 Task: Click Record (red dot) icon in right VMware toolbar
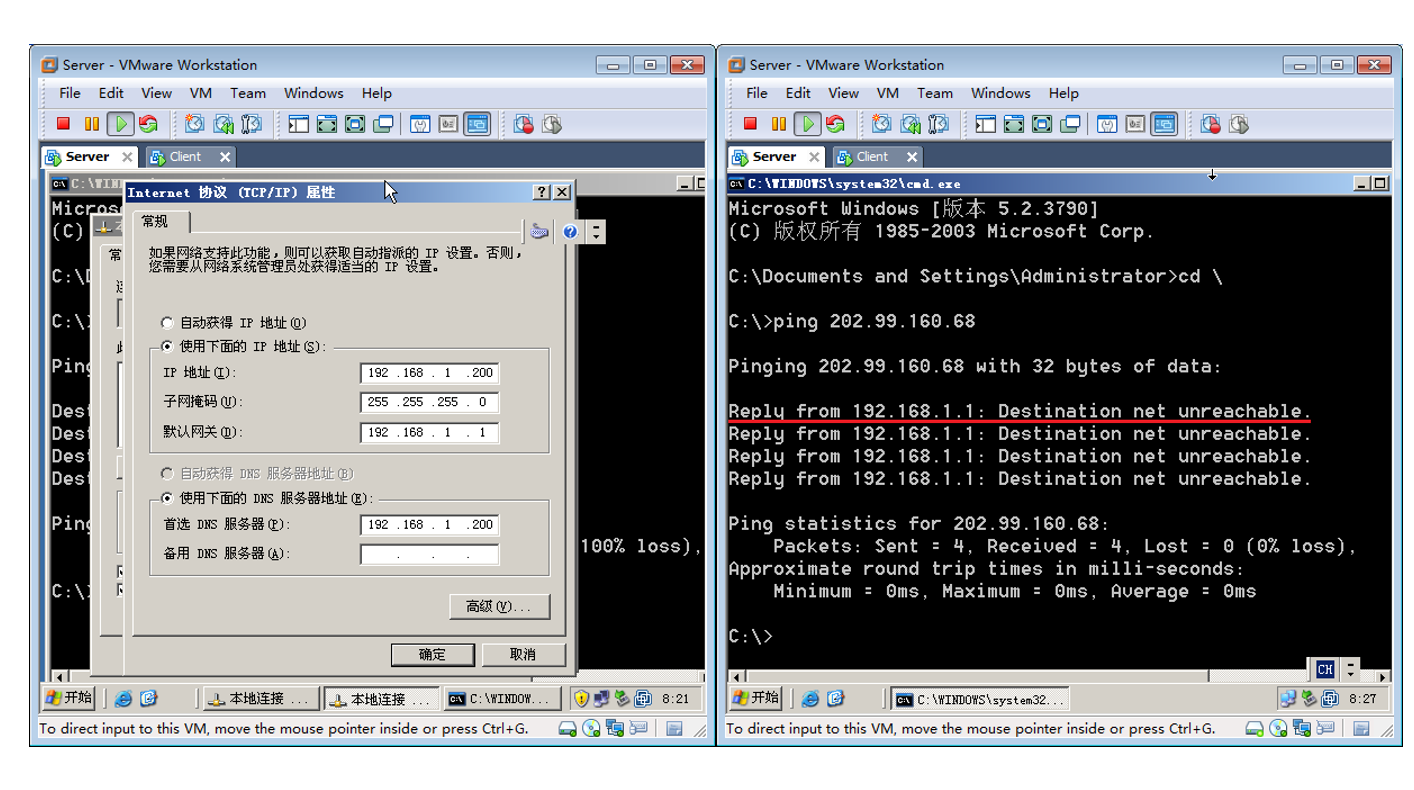pyautogui.click(x=1210, y=124)
